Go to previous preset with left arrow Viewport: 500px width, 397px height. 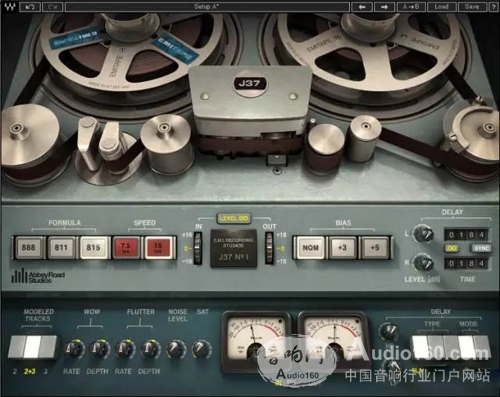[x=362, y=7]
